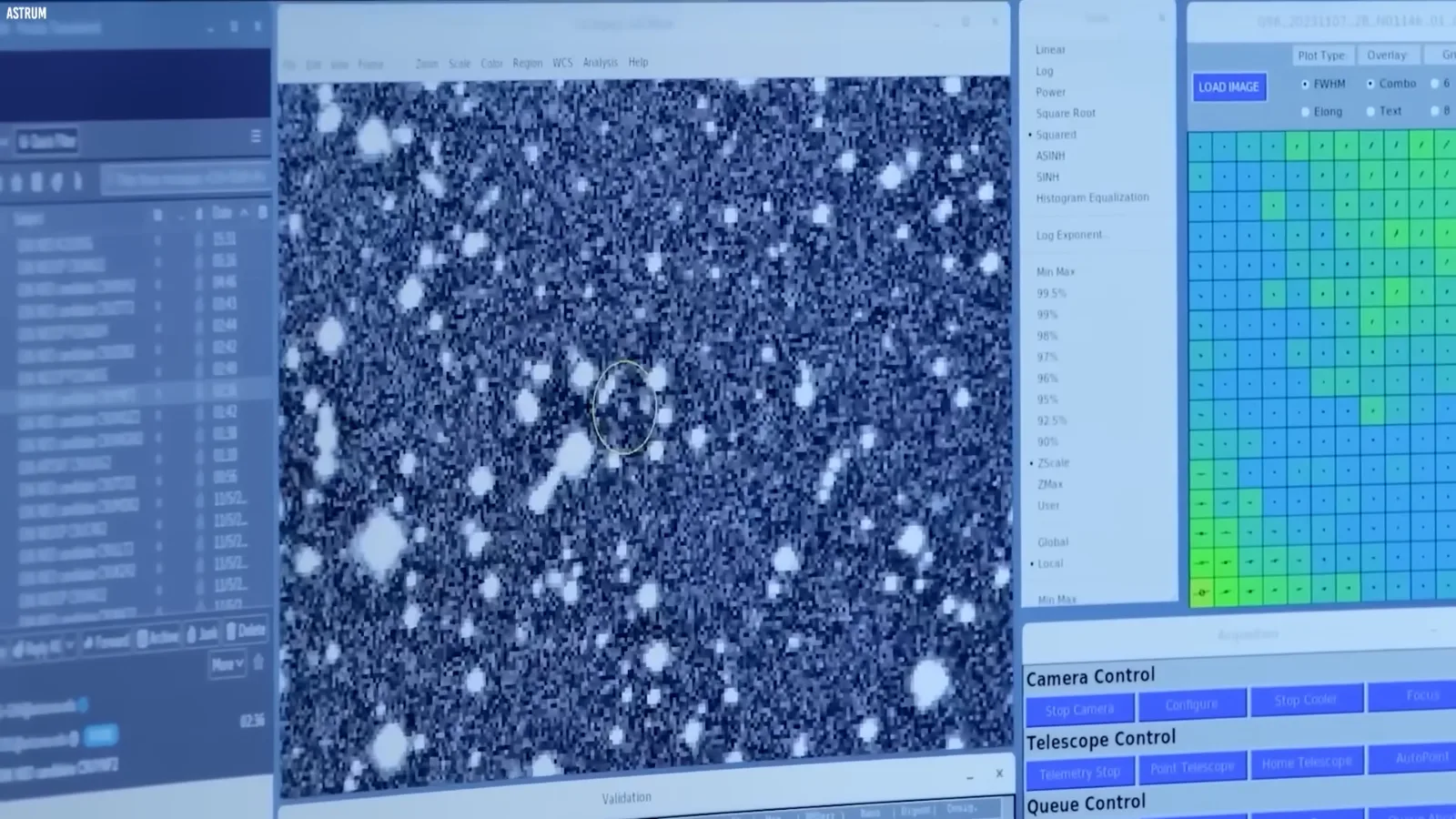Screen dimensions: 1456x819
Task: Click the circled candidate object in the star field
Action: coord(624,407)
